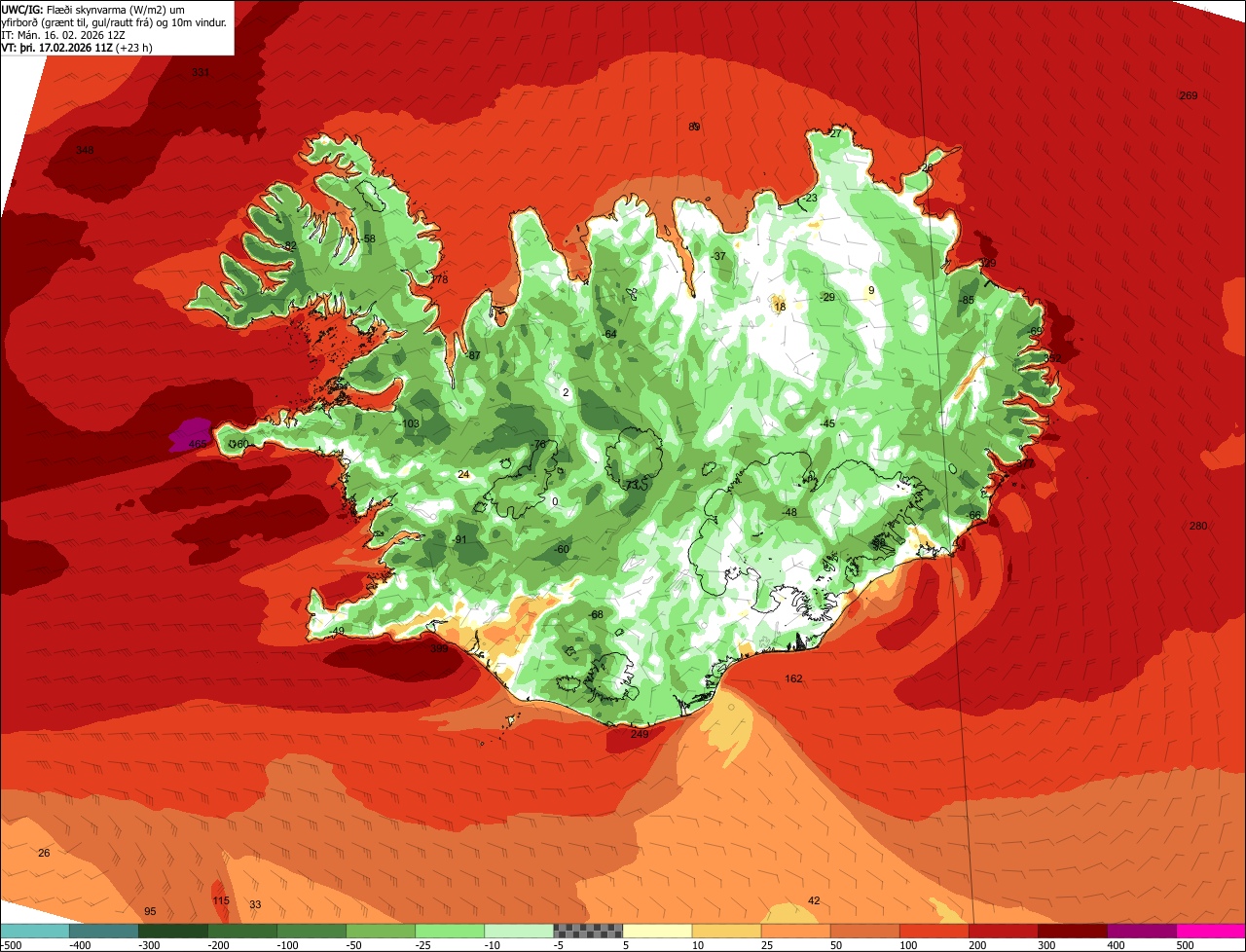Click the legend swatch between -100 and -50

(311, 931)
